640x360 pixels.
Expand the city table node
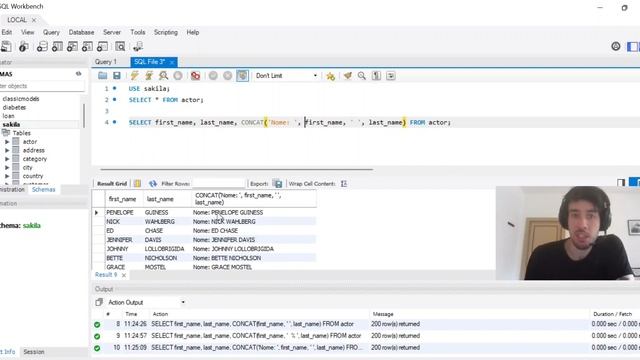point(7,168)
